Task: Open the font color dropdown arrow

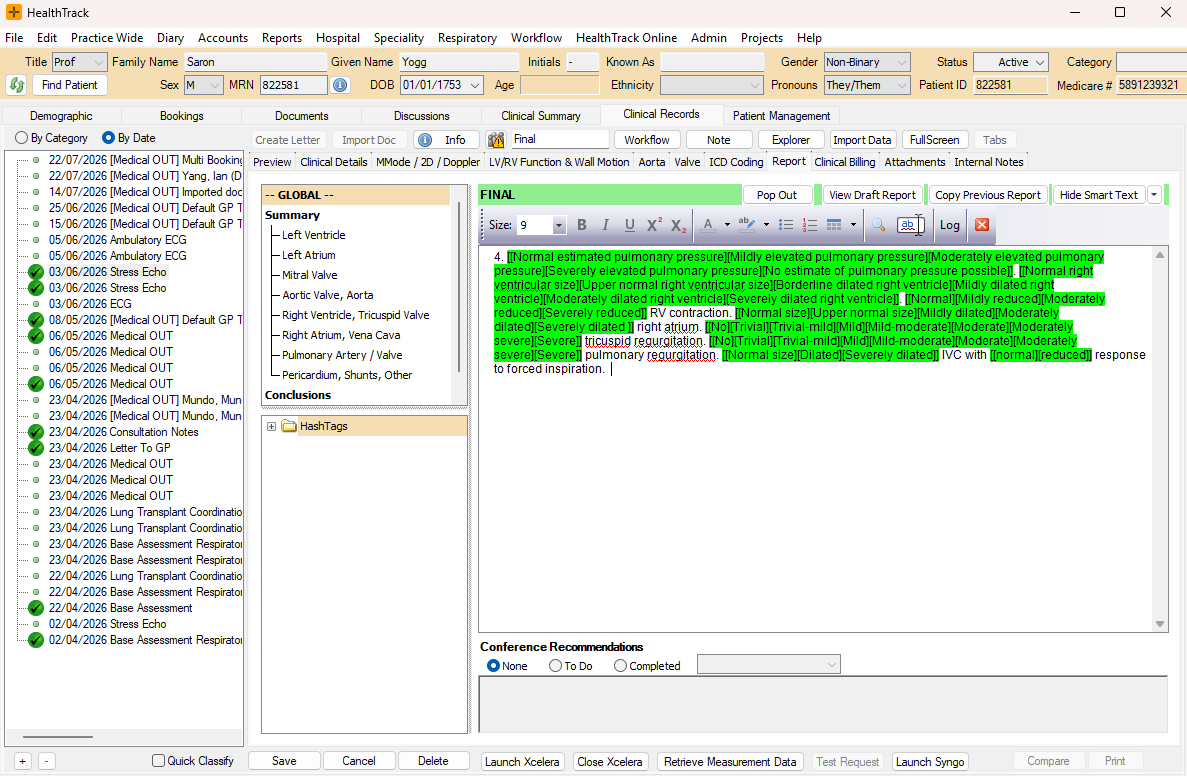Action: pos(727,225)
